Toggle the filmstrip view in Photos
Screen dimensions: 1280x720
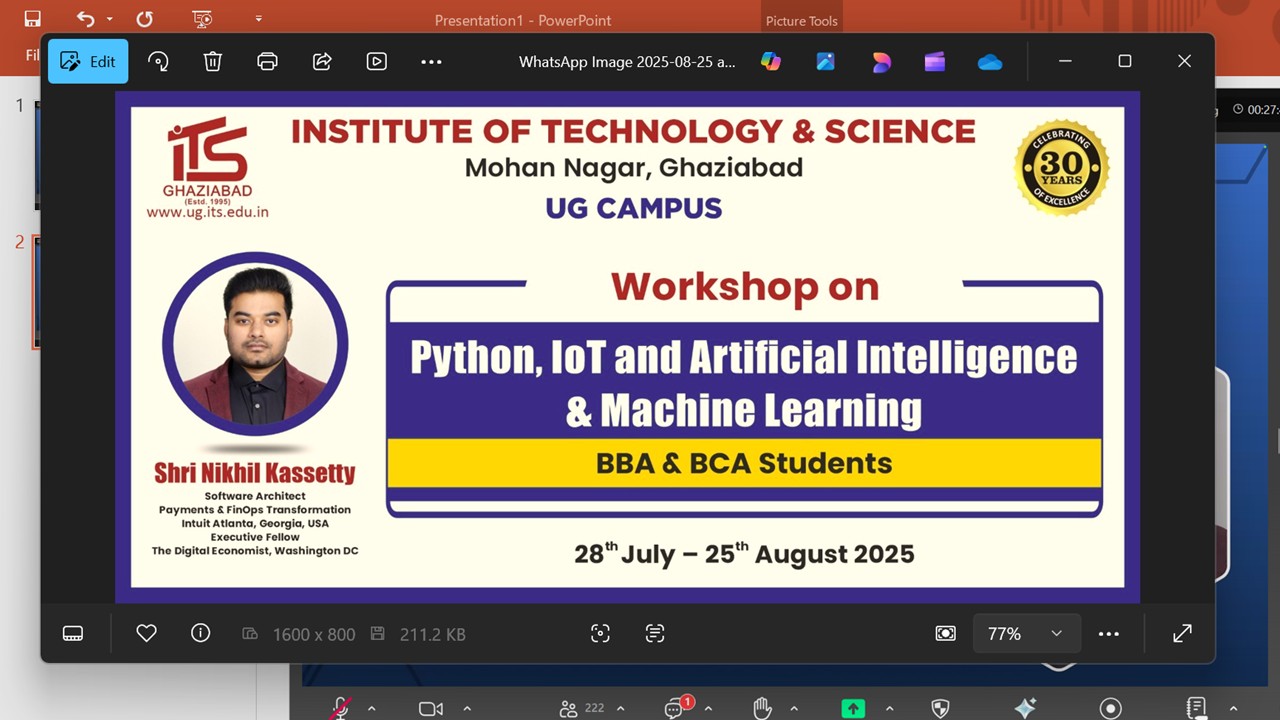point(73,633)
